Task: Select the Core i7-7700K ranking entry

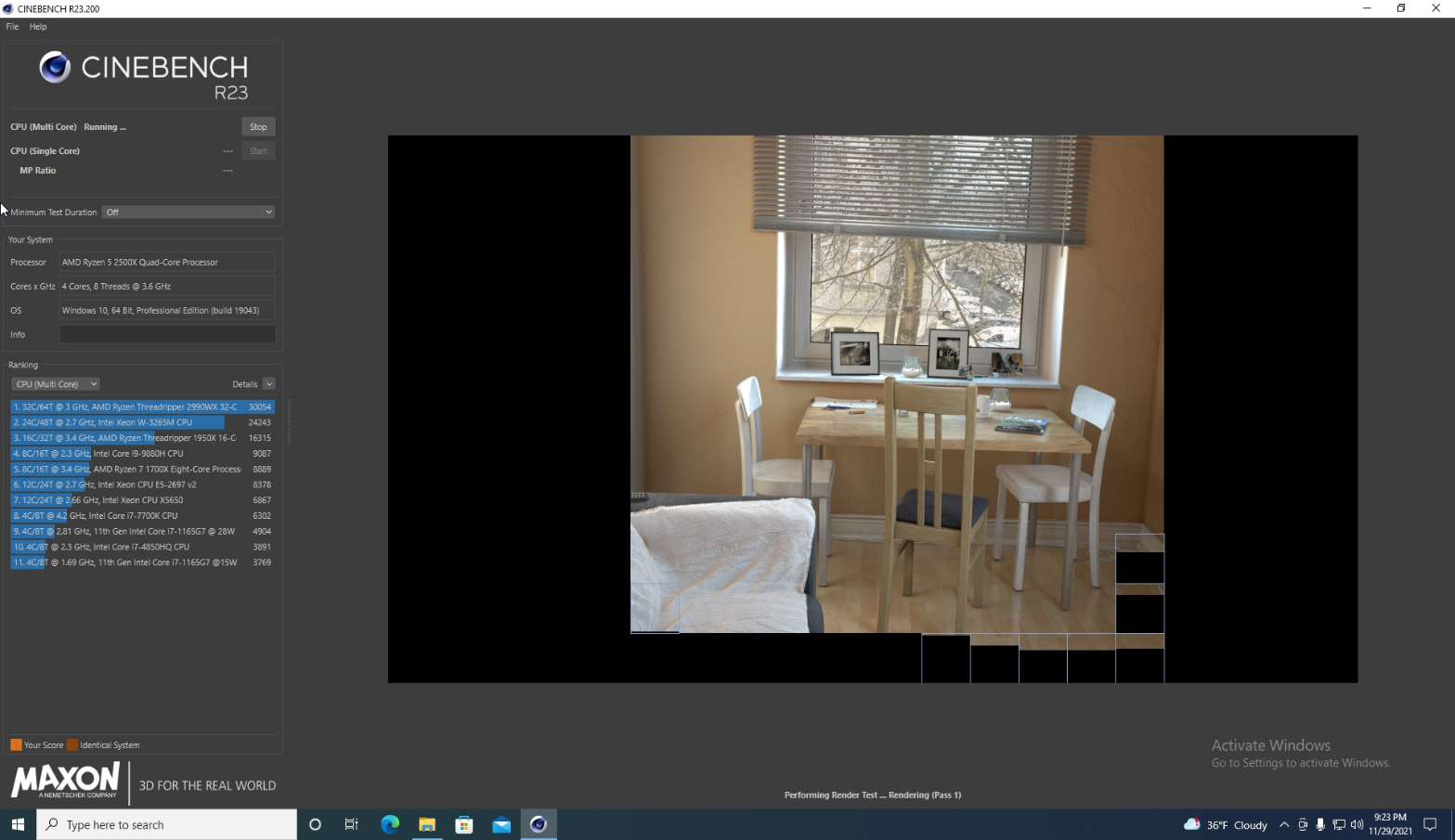Action: click(x=142, y=516)
